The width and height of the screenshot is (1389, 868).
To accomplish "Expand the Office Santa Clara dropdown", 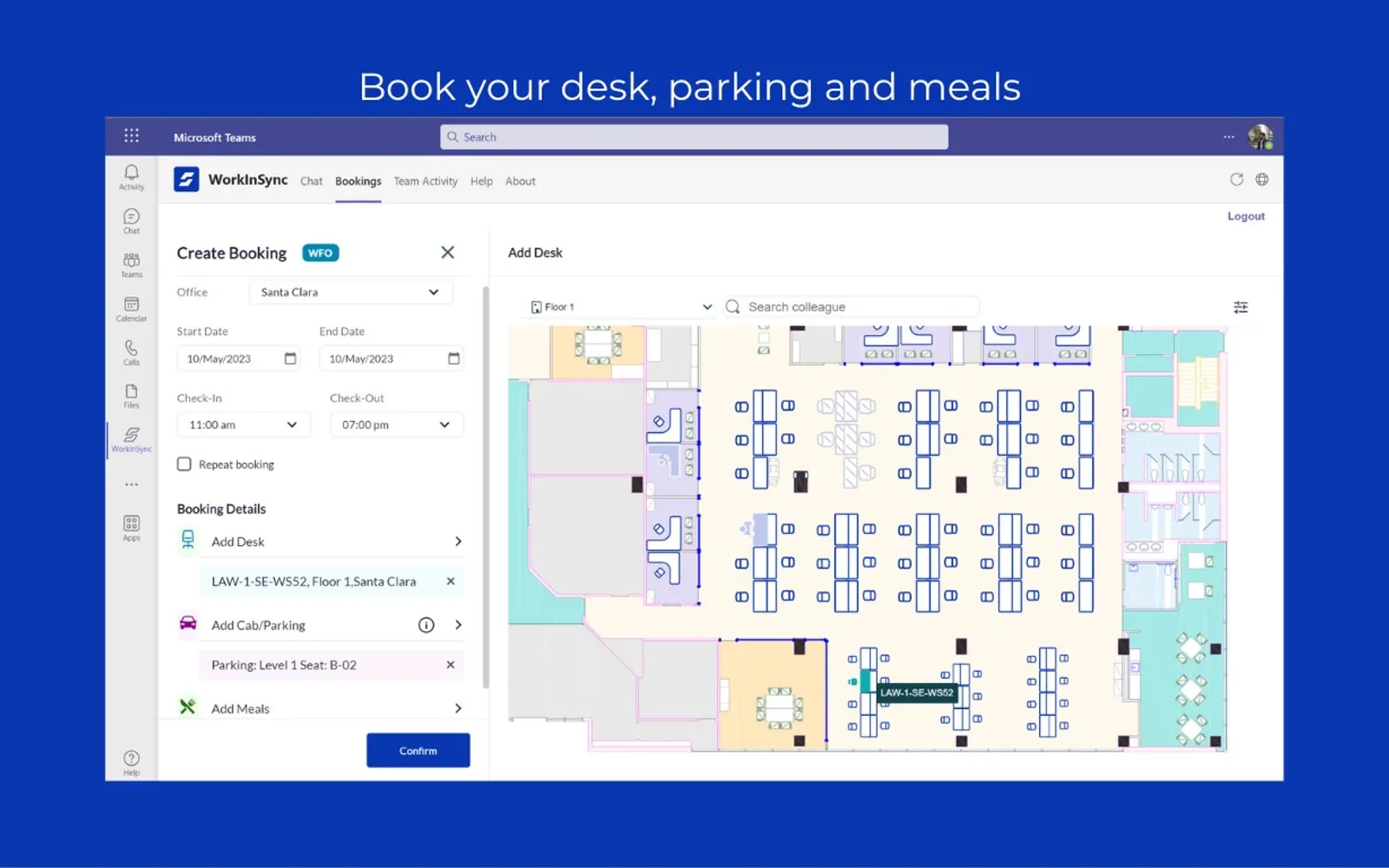I will [x=351, y=293].
